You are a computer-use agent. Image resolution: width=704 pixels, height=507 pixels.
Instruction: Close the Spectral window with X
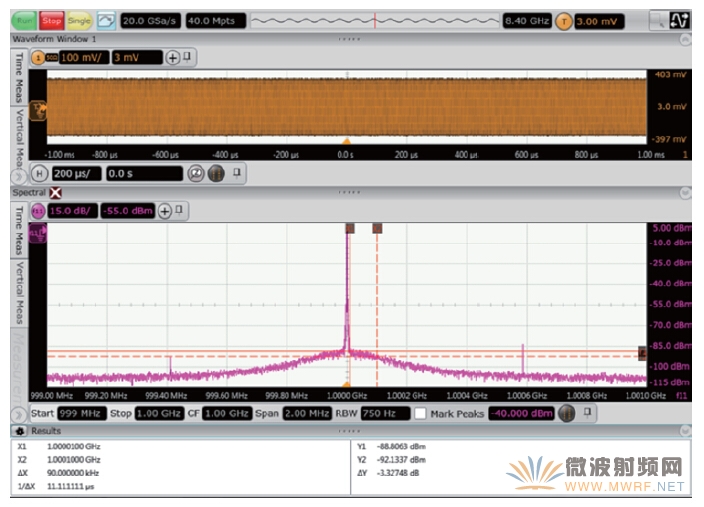tap(56, 193)
